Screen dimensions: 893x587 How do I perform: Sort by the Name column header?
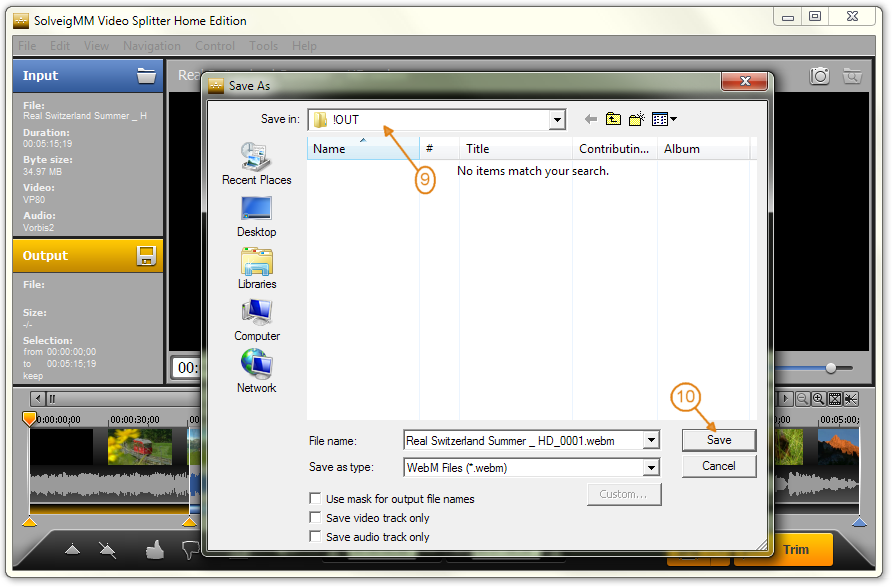point(363,149)
